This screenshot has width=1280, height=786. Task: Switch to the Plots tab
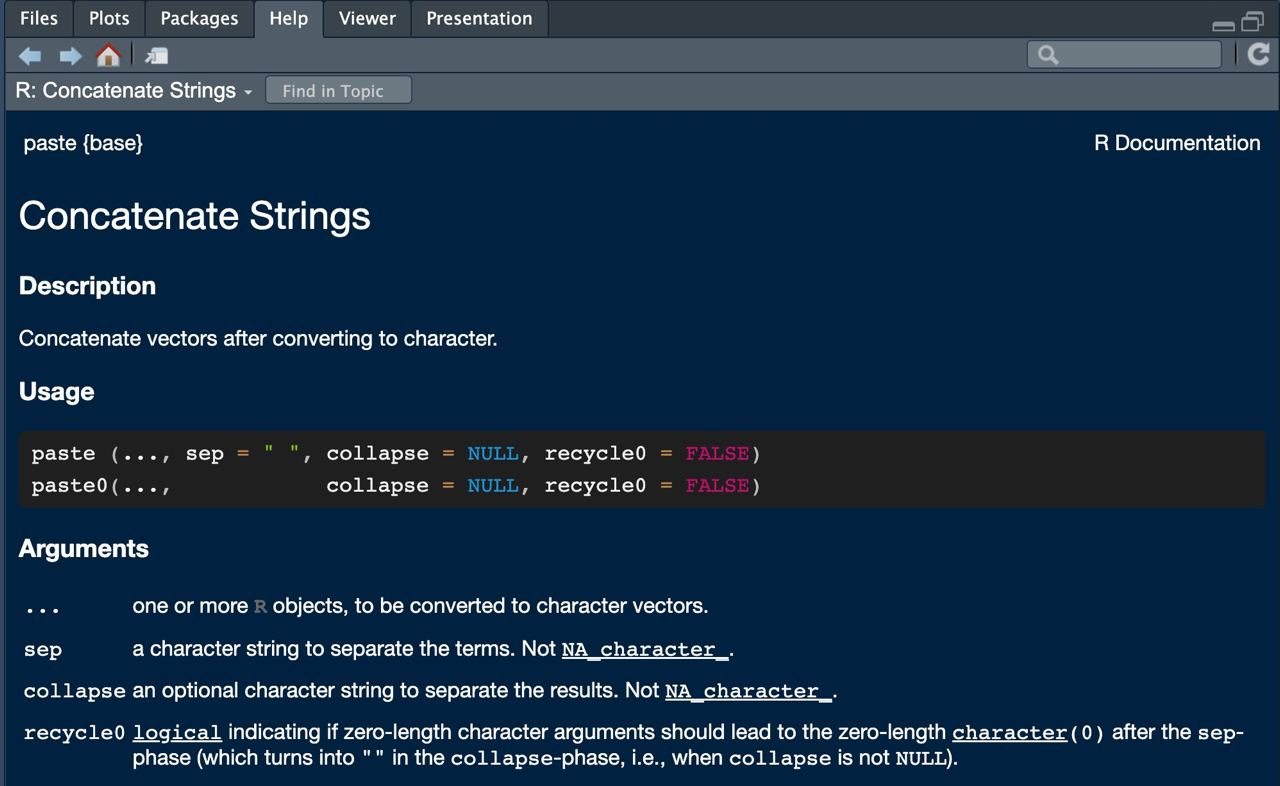coord(109,18)
